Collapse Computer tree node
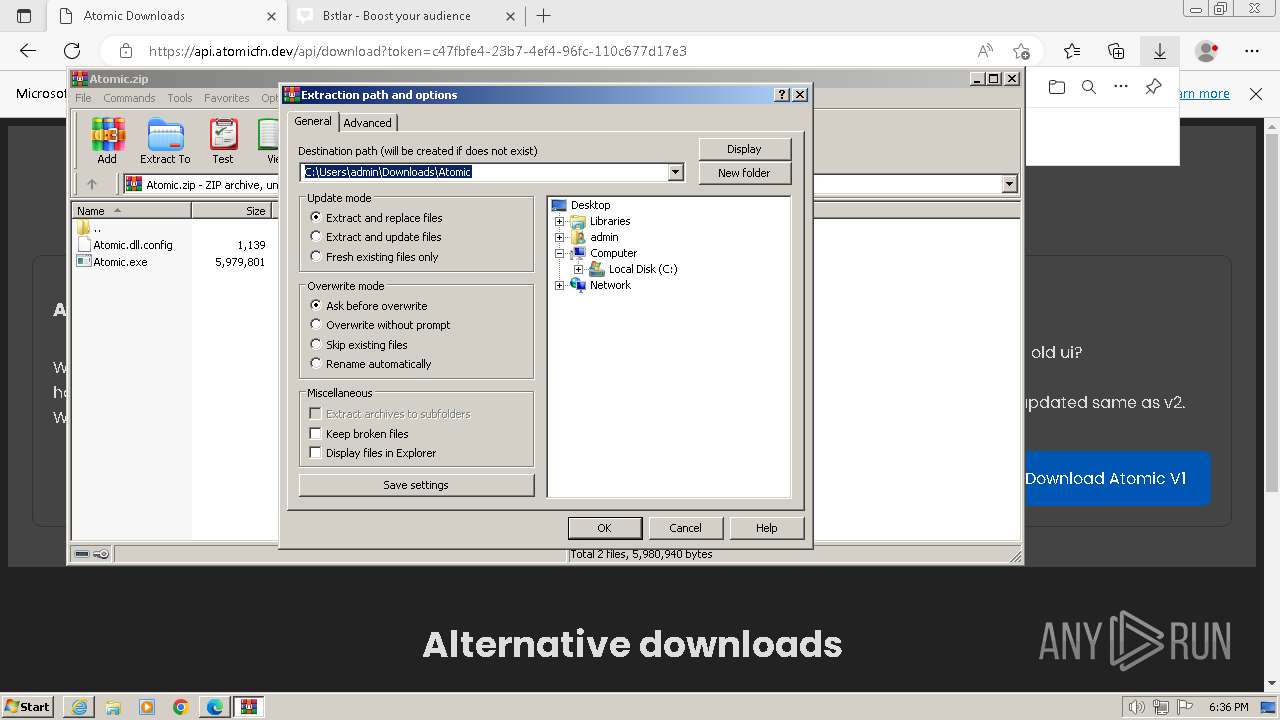 pos(560,253)
